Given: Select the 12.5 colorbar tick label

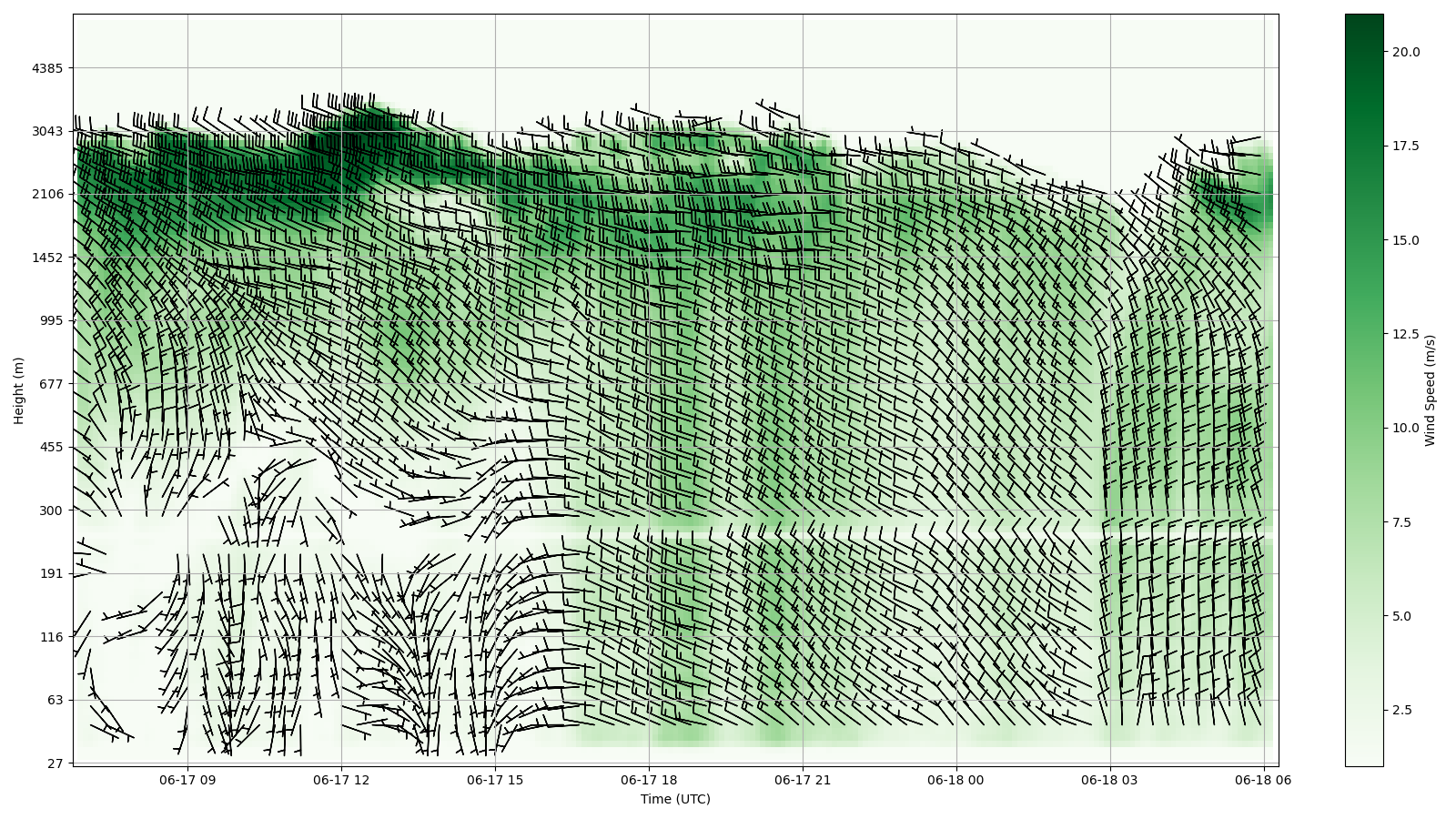Looking at the screenshot, I should (x=1406, y=334).
